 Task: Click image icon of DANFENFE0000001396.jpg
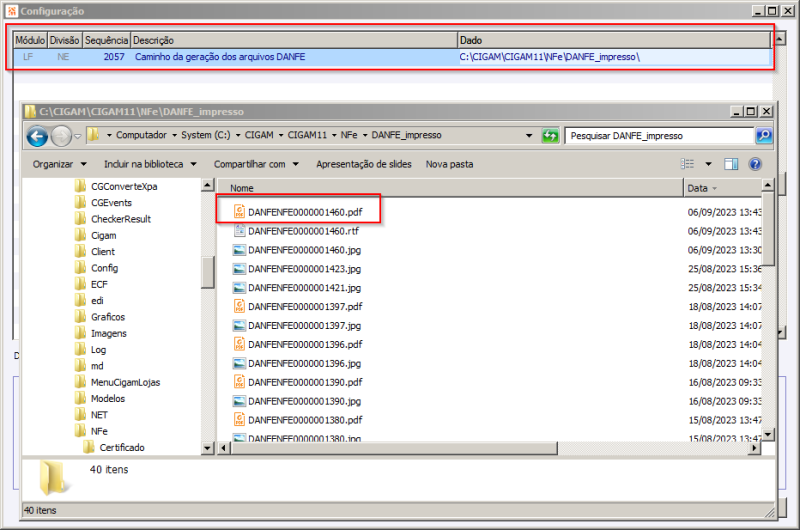coord(239,363)
